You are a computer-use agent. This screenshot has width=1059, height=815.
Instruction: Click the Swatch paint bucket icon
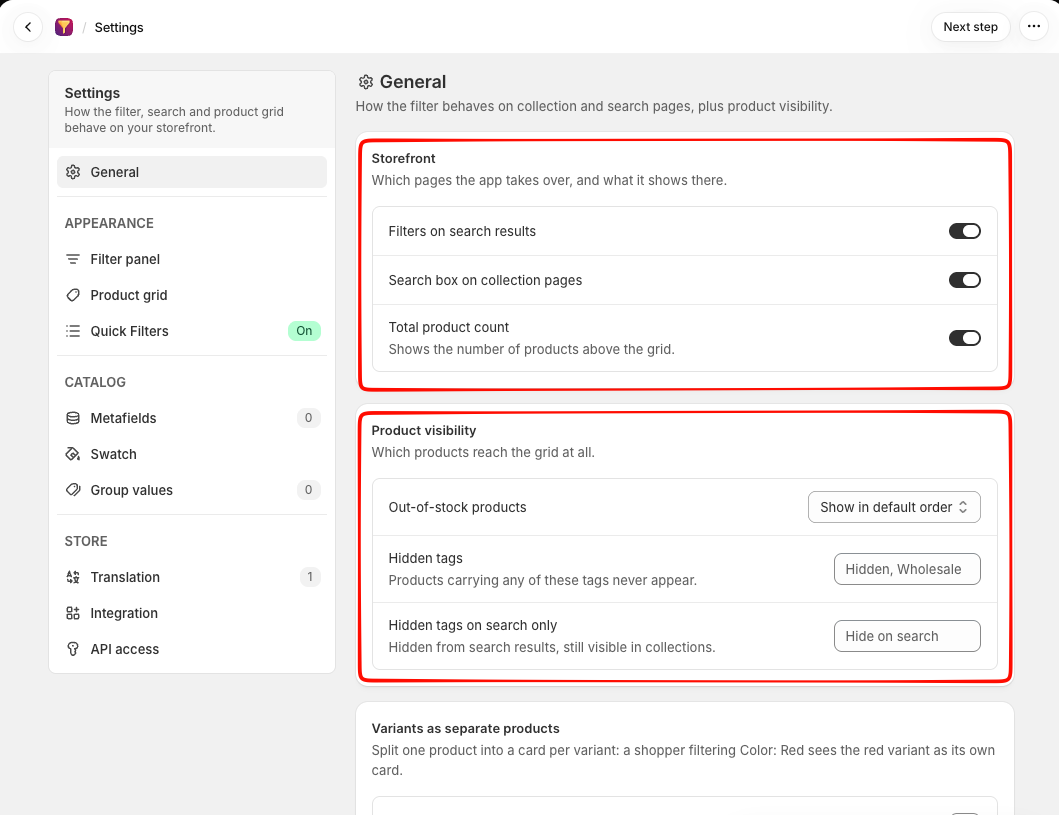[x=73, y=454]
